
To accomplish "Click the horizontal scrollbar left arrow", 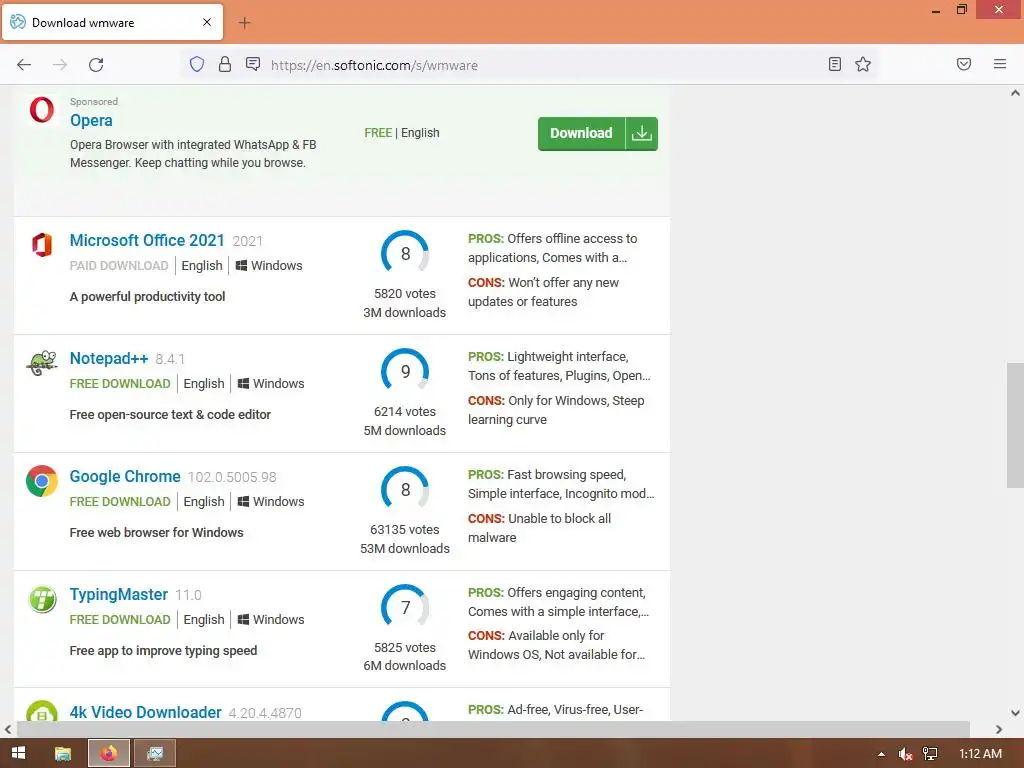I will pos(8,729).
